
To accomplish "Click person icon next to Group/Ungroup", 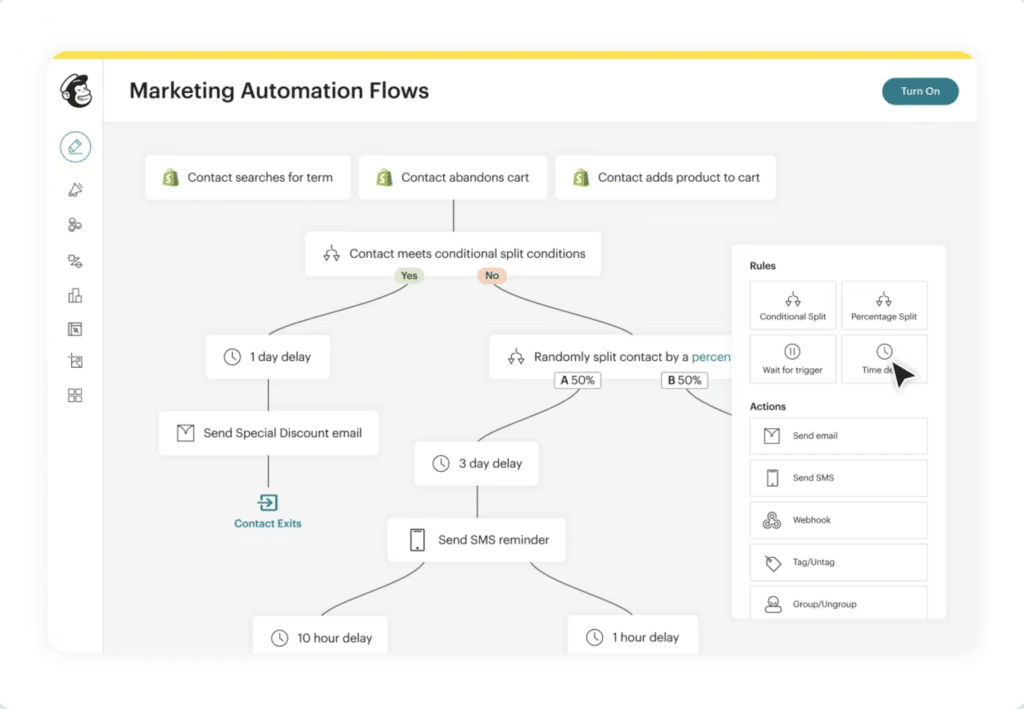I will pyautogui.click(x=773, y=605).
